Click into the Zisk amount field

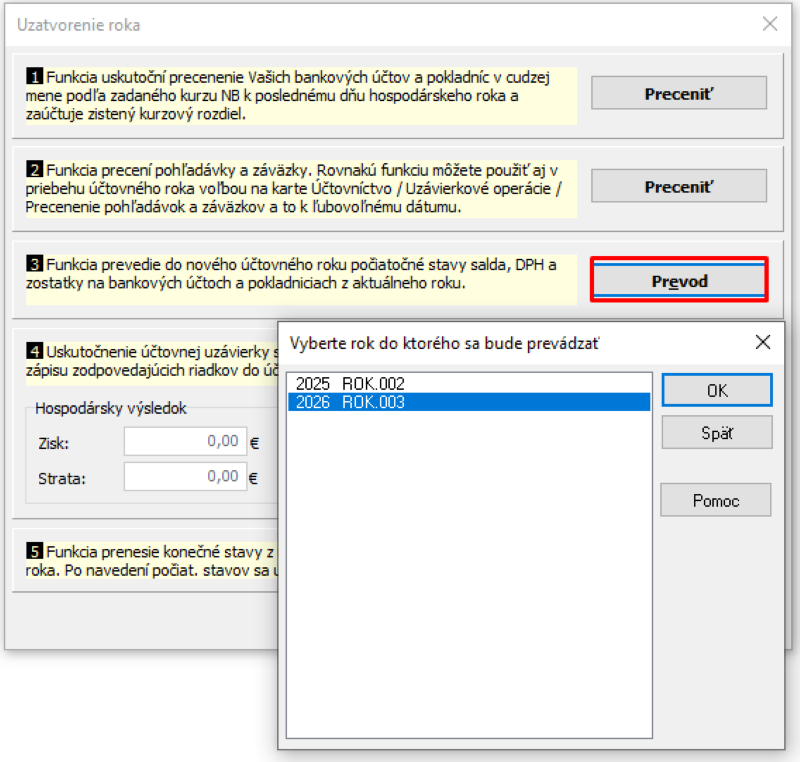185,441
